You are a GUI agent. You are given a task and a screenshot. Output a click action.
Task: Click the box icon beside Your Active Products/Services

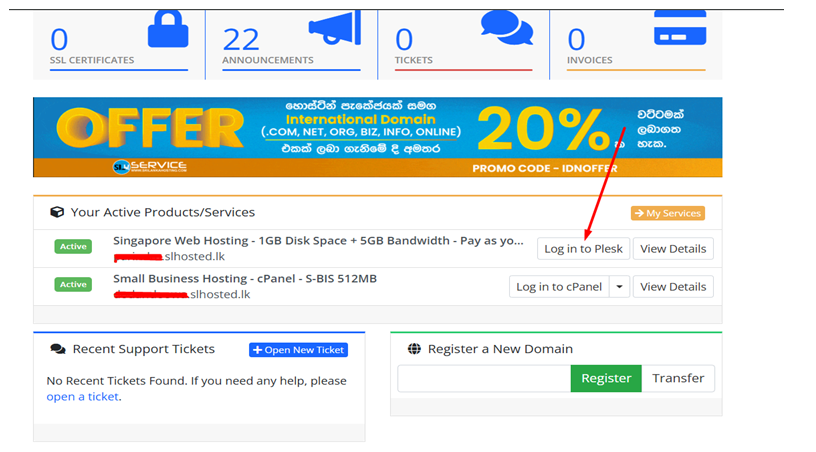pos(57,212)
